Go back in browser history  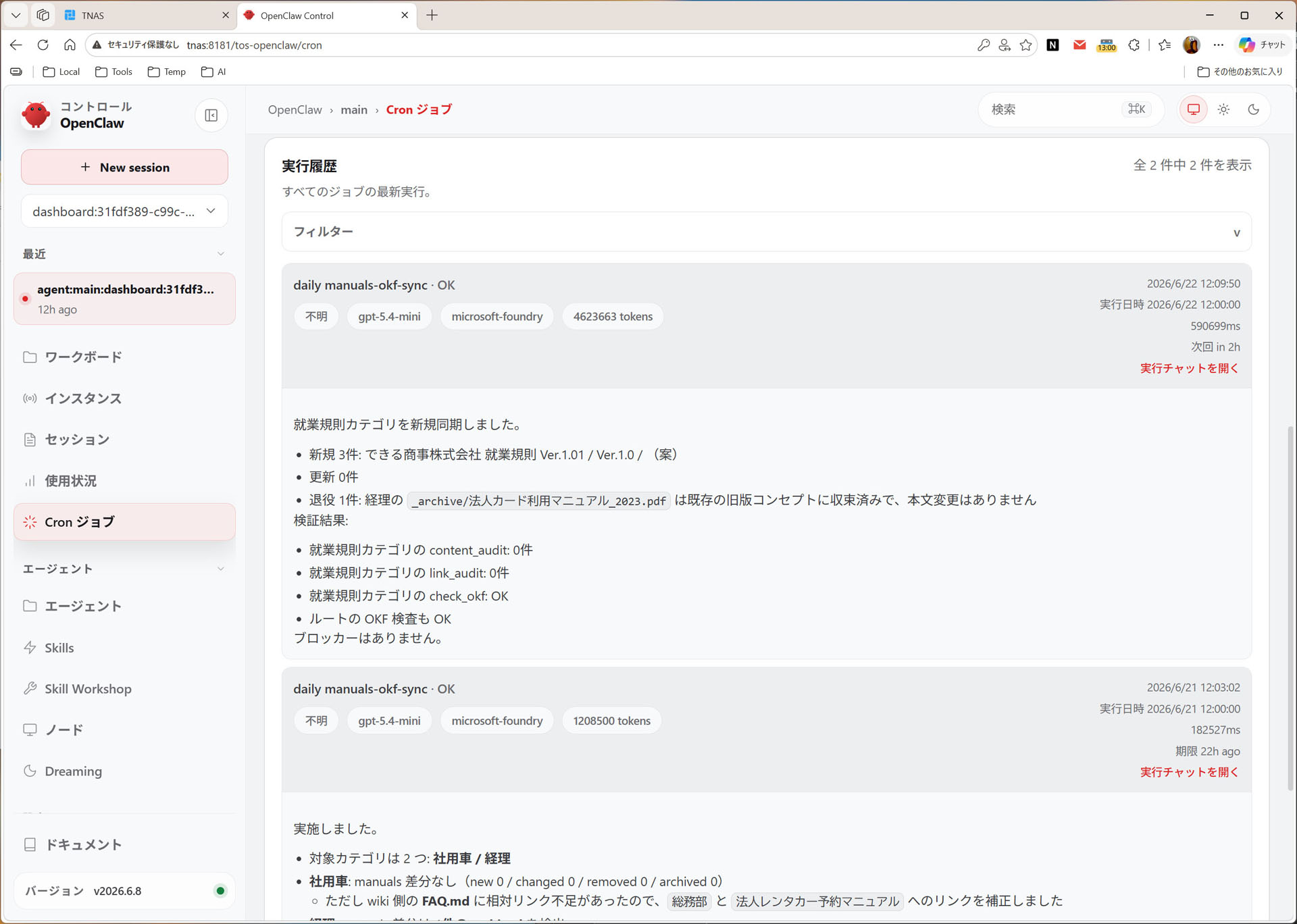(16, 45)
